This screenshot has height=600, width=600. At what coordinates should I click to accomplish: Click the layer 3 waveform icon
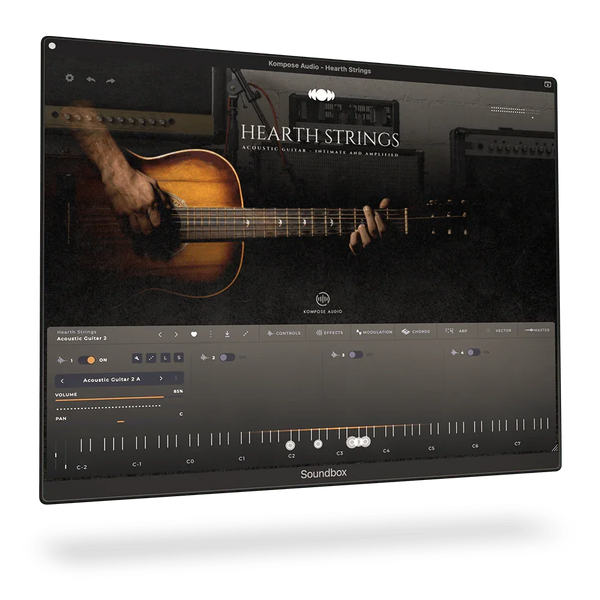point(335,355)
